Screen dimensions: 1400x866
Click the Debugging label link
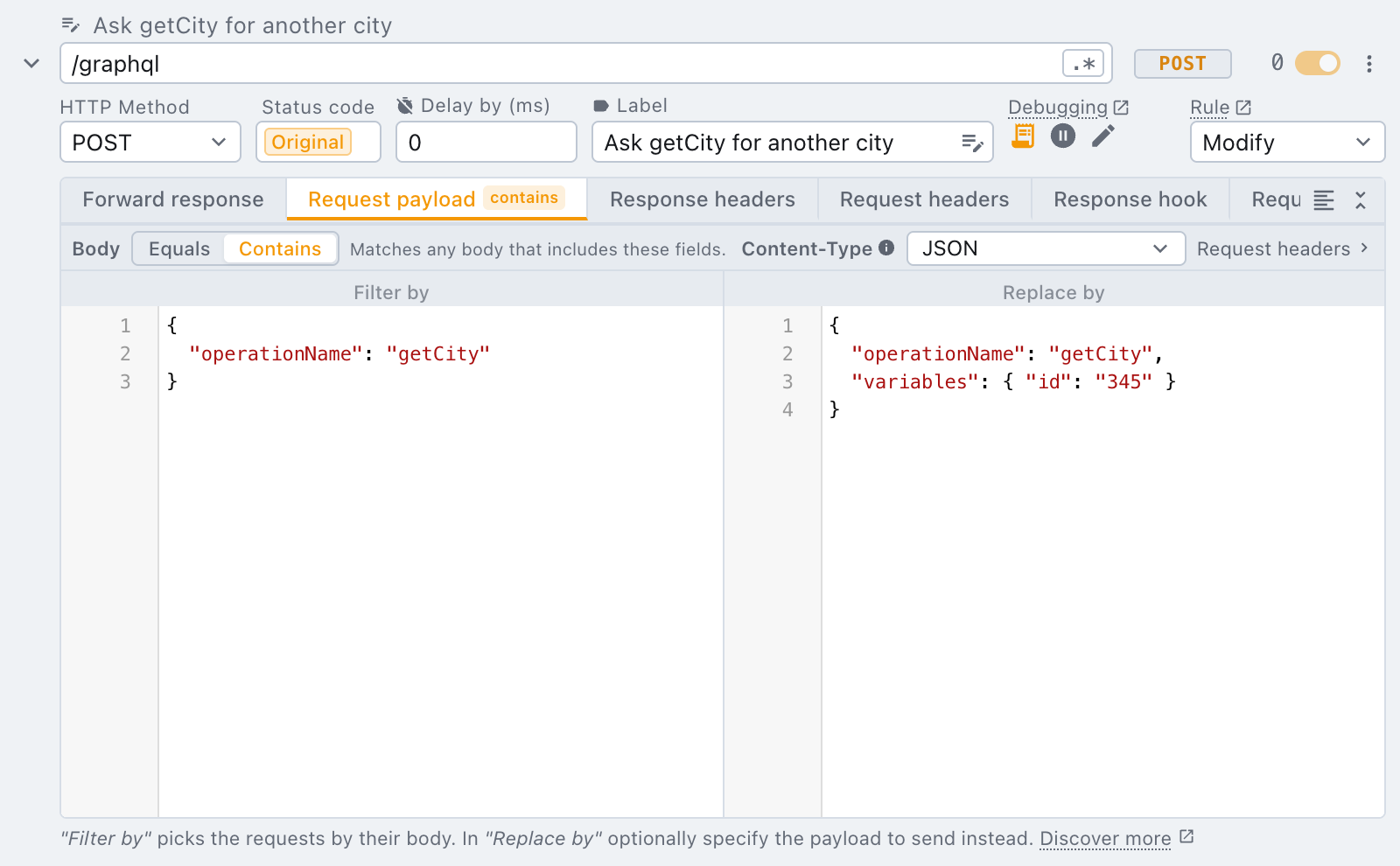pos(1058,108)
